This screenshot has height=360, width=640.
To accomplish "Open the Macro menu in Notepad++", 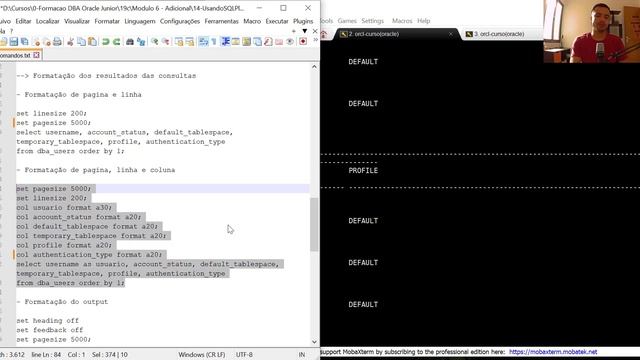I will coord(252,21).
